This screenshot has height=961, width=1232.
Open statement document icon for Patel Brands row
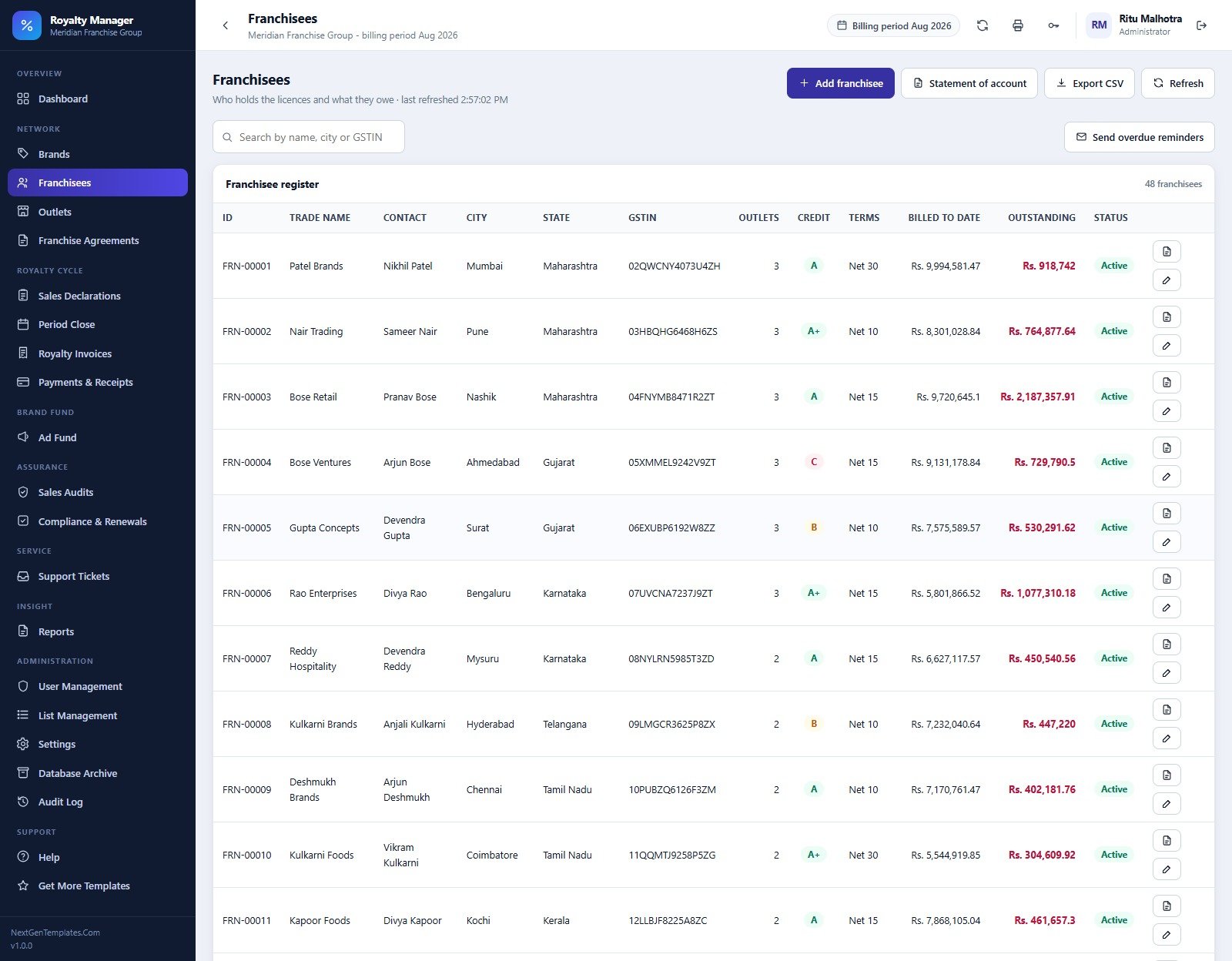coord(1167,252)
